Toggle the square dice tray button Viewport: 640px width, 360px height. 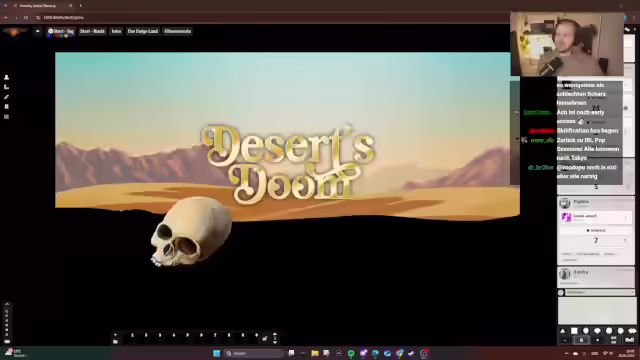574,331
